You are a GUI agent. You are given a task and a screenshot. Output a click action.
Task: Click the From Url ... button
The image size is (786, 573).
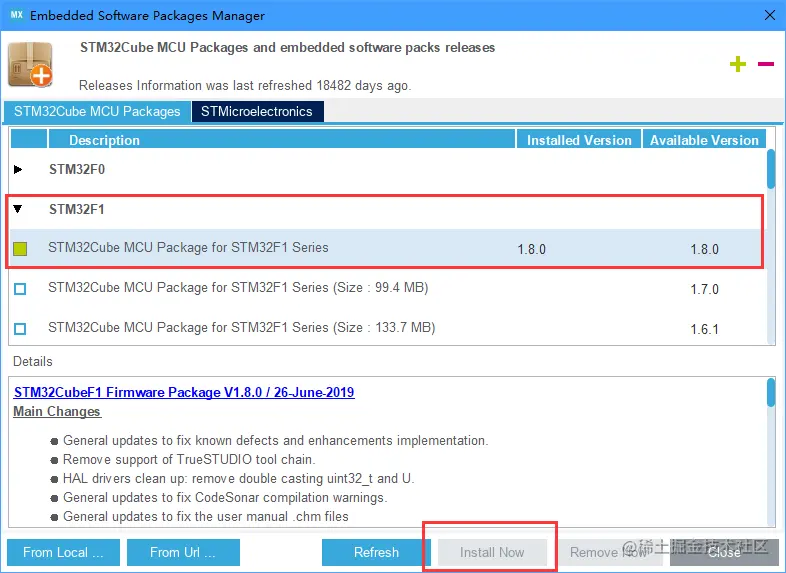pyautogui.click(x=183, y=552)
